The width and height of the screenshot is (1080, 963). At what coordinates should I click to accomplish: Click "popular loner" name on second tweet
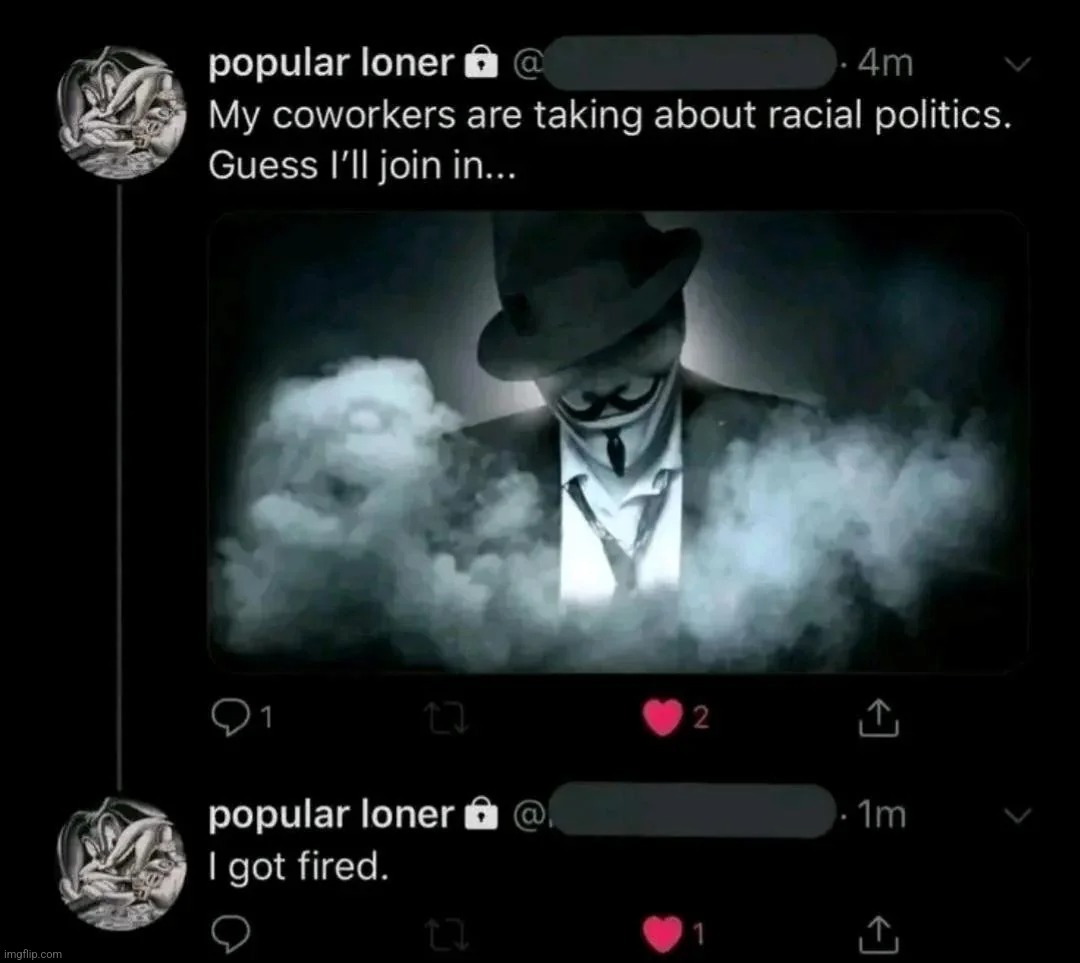point(330,816)
